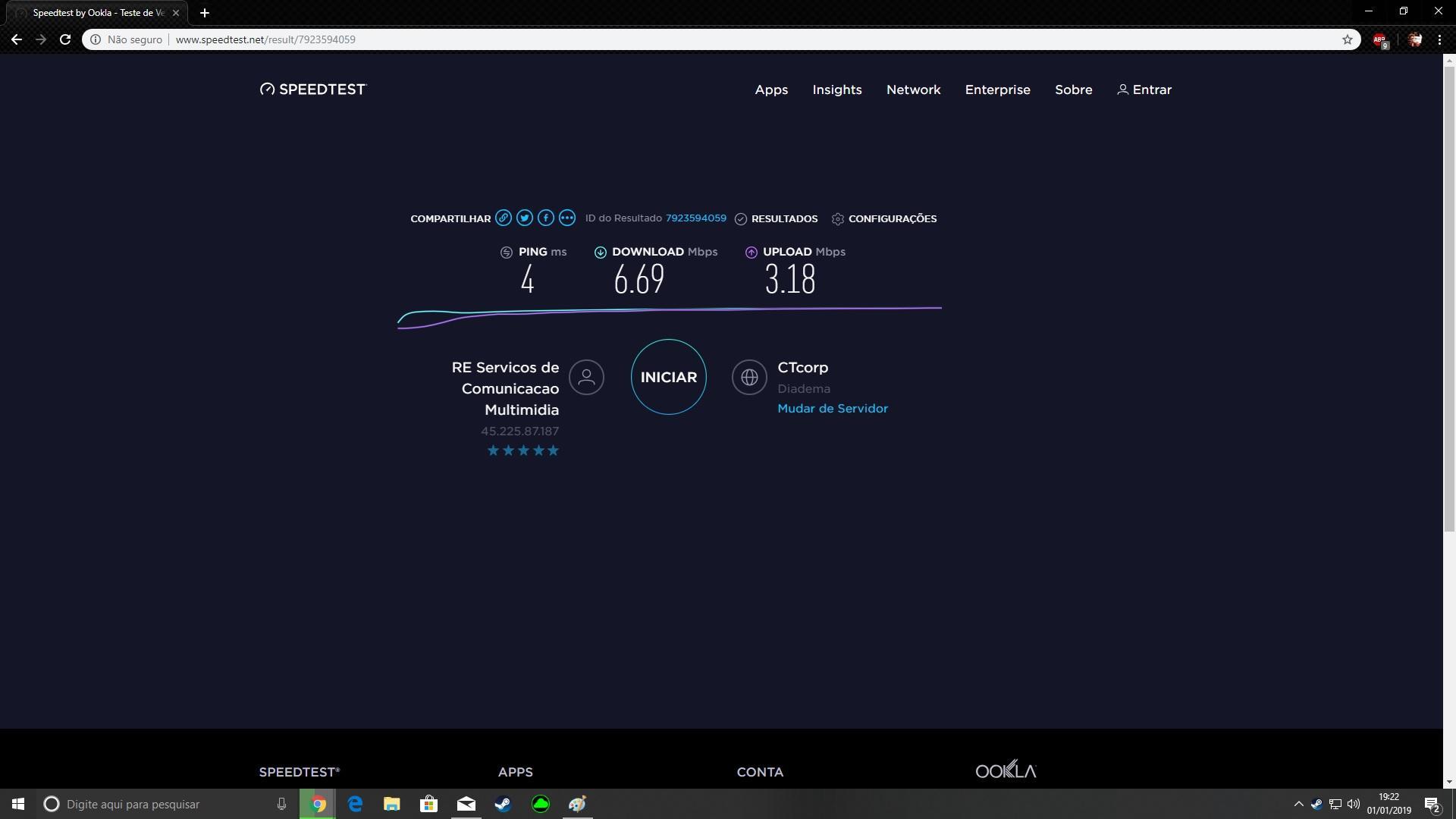The width and height of the screenshot is (1456, 819).
Task: Open Microsoft Edge from the taskbar
Action: [355, 804]
